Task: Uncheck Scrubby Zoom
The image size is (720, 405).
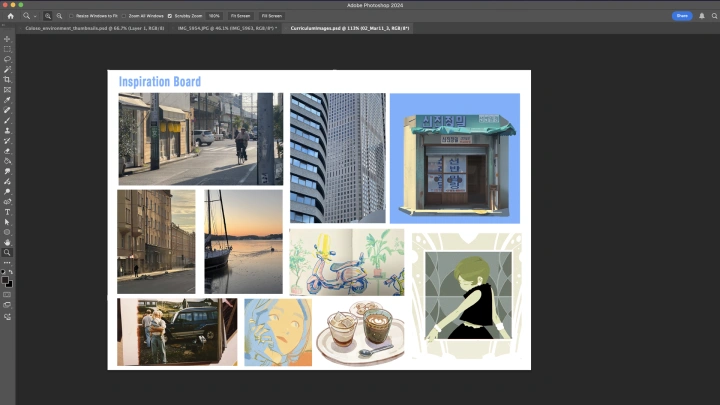Action: (x=170, y=16)
